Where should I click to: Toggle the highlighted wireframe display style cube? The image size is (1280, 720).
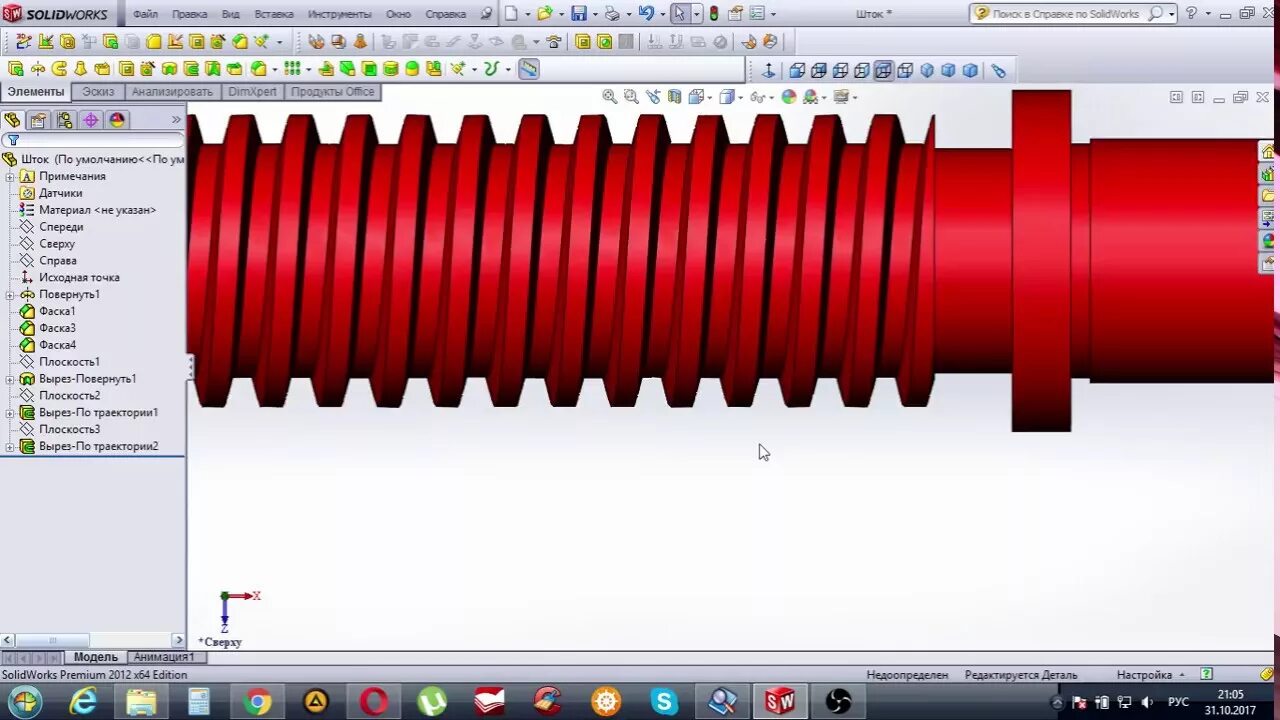pos(883,70)
